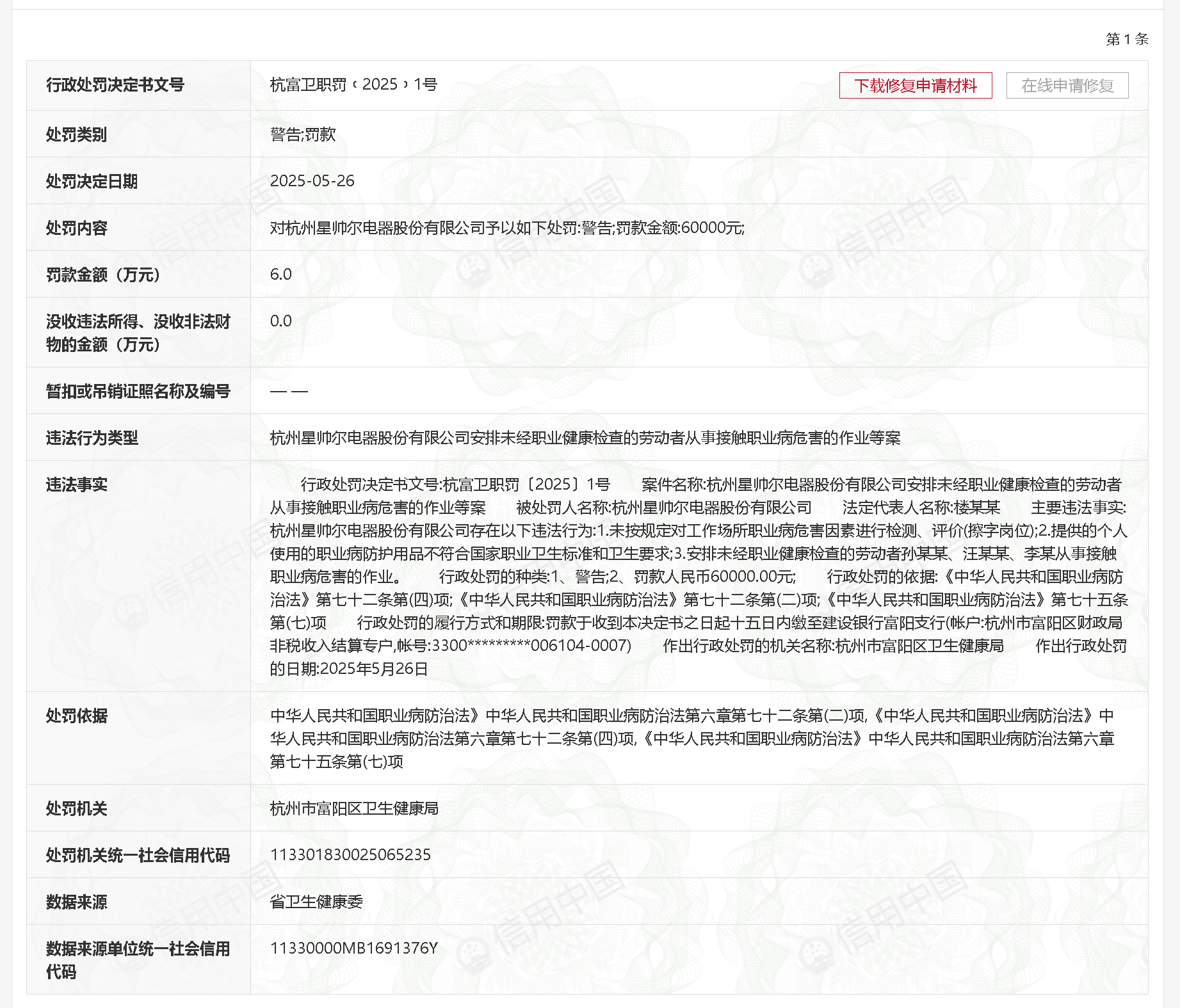Select the confiscated value 0.0

coord(281,321)
